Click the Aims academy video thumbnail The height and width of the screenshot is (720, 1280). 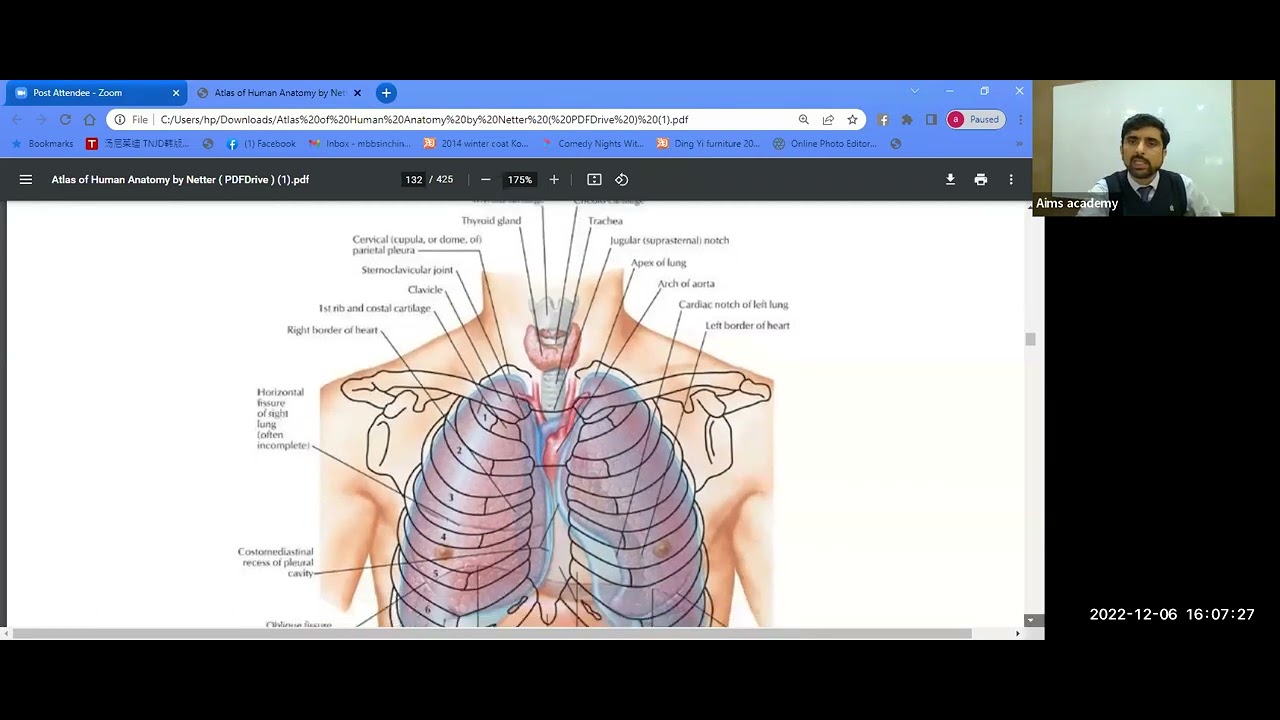coord(1154,148)
